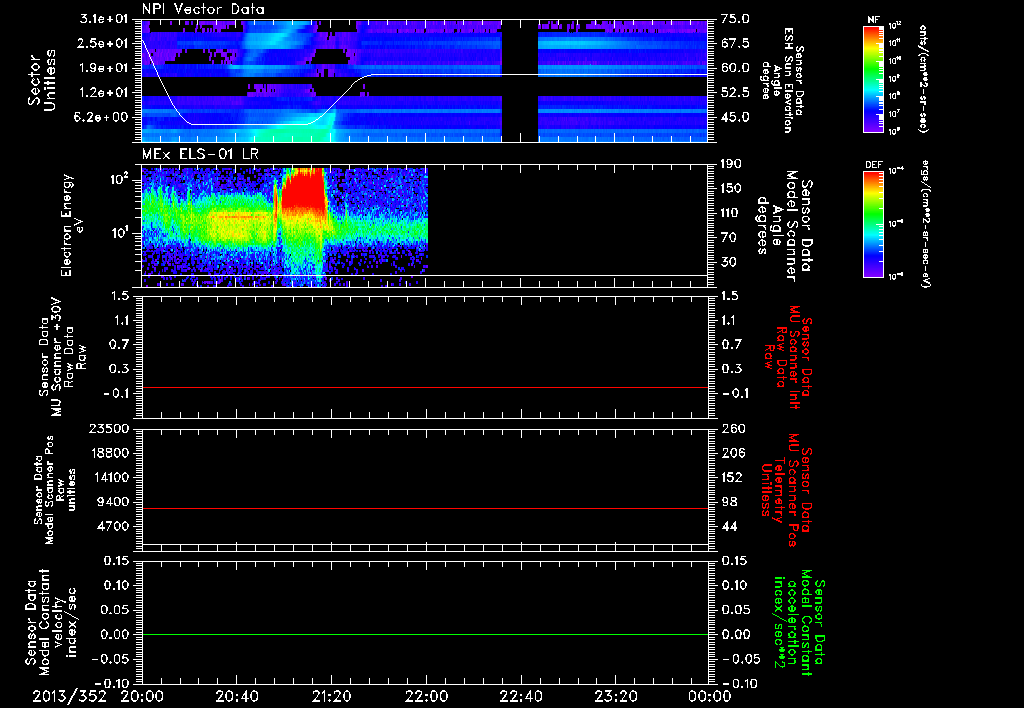Click the red "MU Scanner Pos Telemetry" label
Viewport: 1024px width, 708px height.
(786, 490)
